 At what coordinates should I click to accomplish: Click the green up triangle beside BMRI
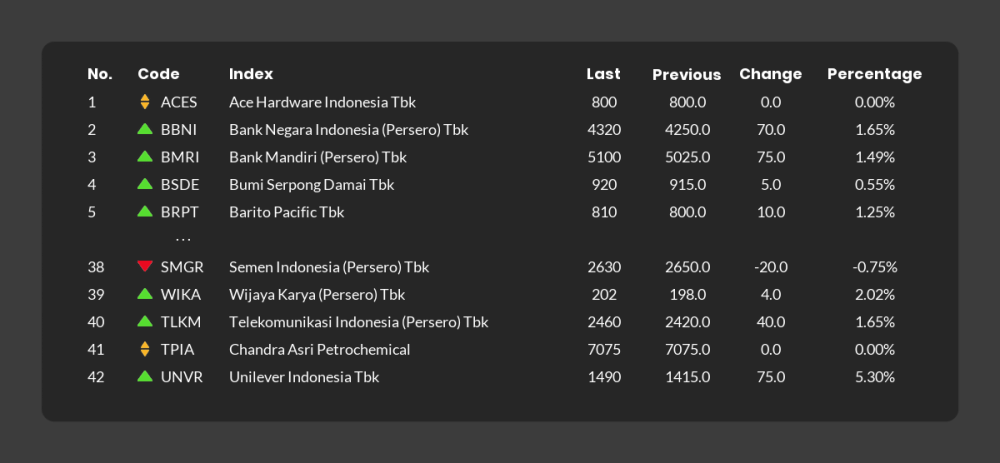coord(145,156)
